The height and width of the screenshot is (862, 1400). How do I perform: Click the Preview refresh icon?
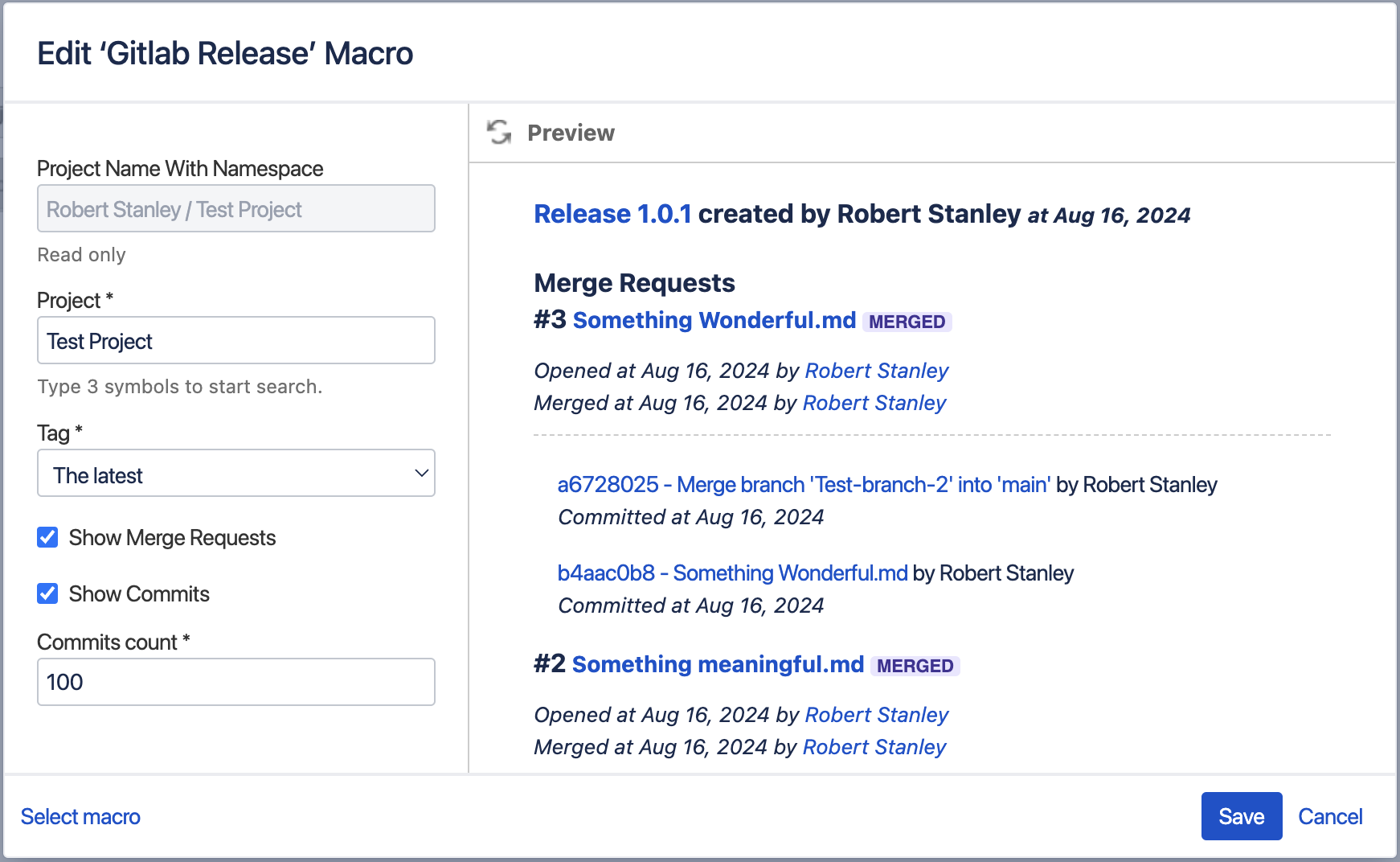click(x=499, y=132)
